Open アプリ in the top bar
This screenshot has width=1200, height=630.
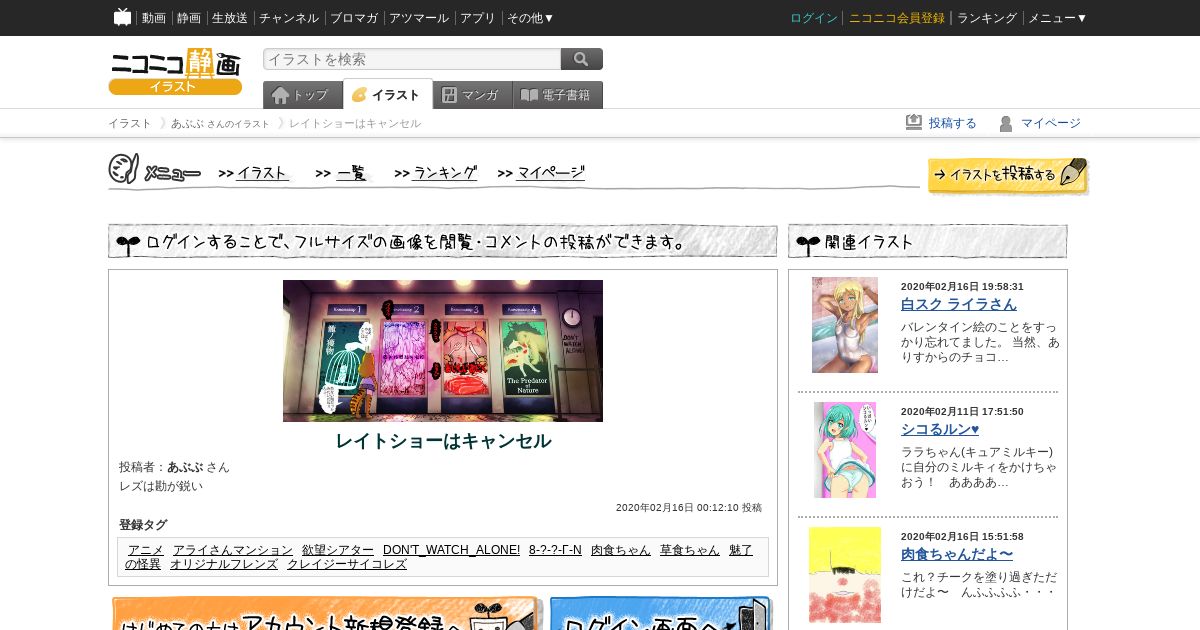(x=478, y=18)
